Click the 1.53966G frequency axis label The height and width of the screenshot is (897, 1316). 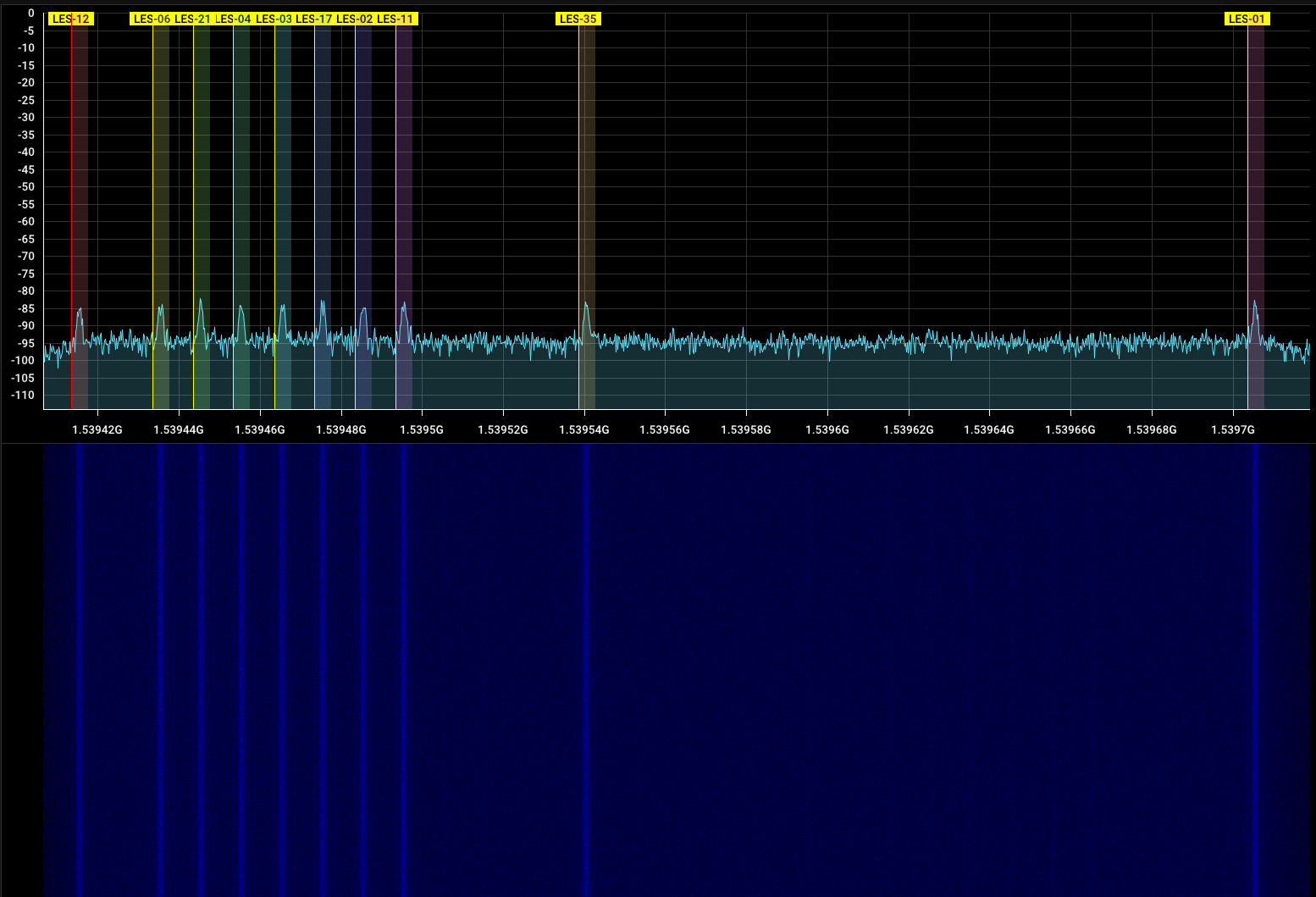point(1070,429)
